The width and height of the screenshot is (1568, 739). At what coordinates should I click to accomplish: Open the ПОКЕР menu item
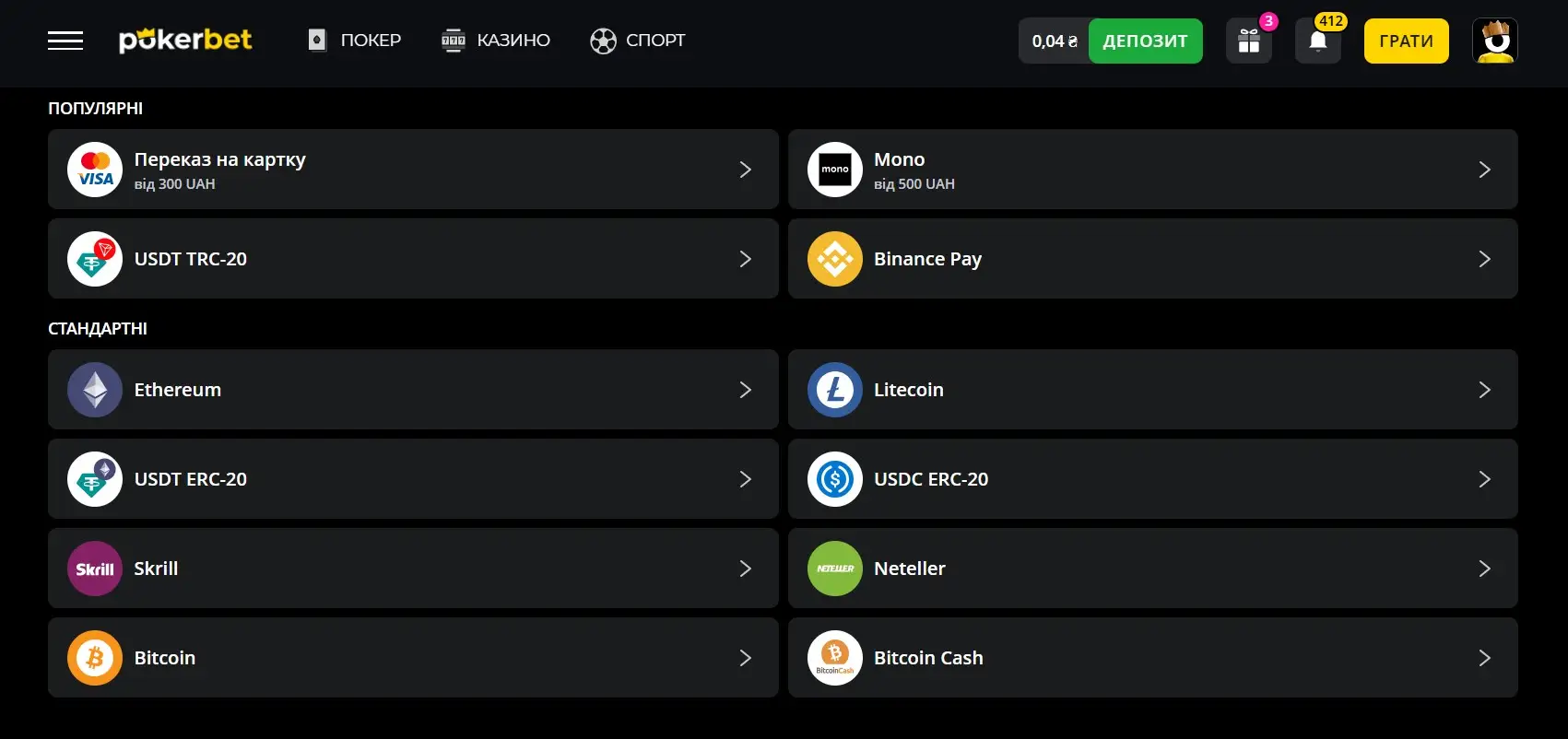point(371,41)
